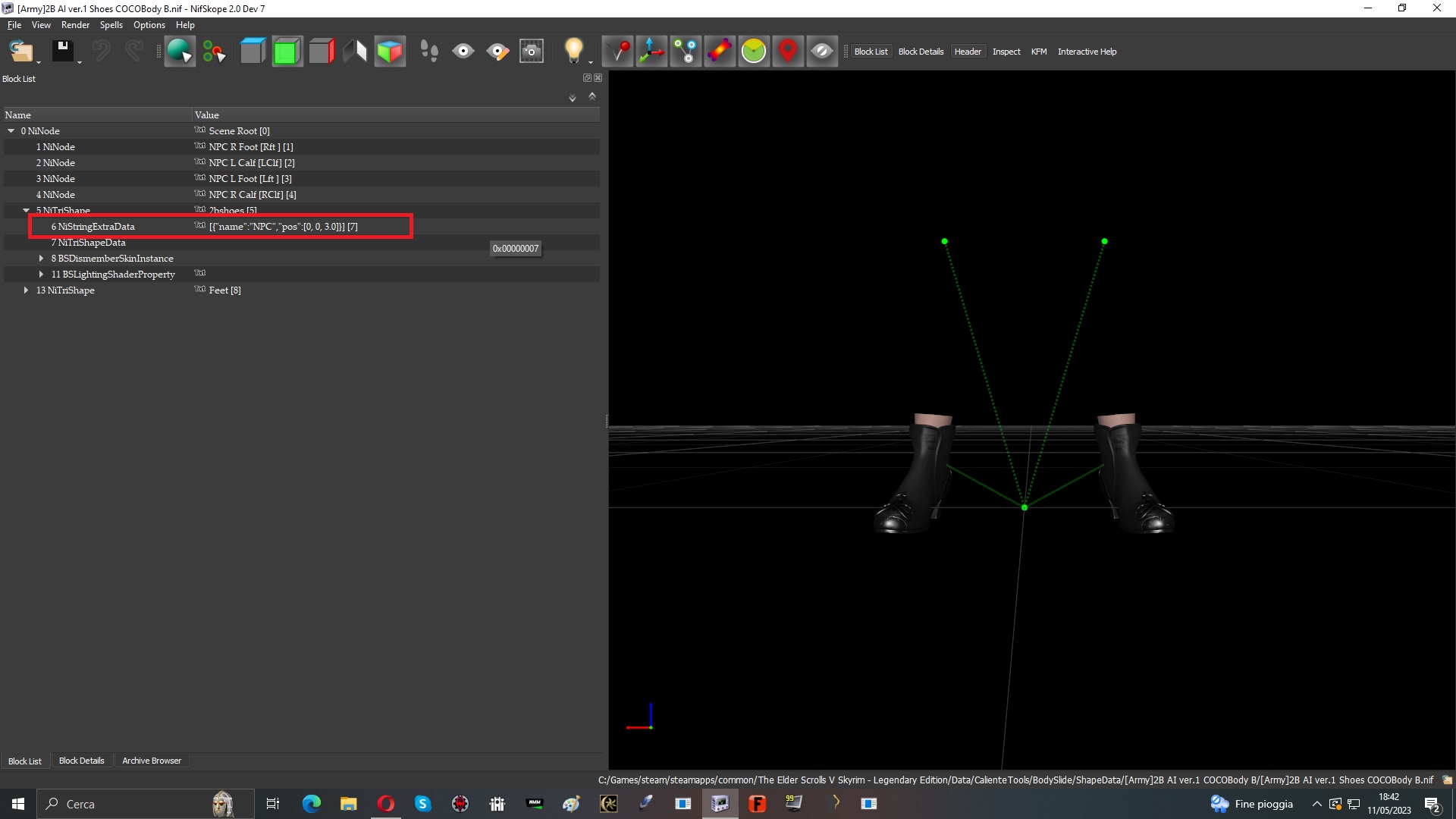Expand the 8 BSDismemberSkinInstance row

coord(42,259)
